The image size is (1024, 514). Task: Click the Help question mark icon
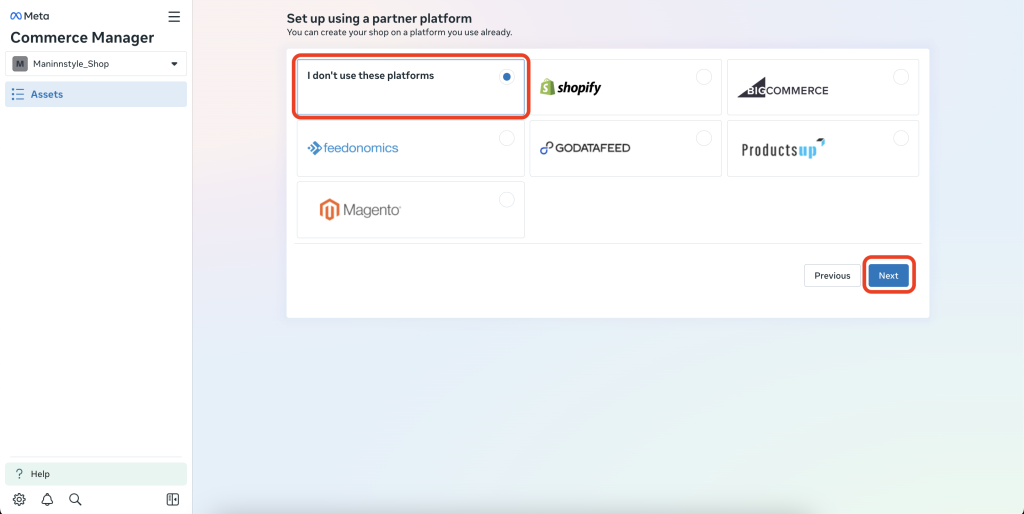(x=19, y=474)
